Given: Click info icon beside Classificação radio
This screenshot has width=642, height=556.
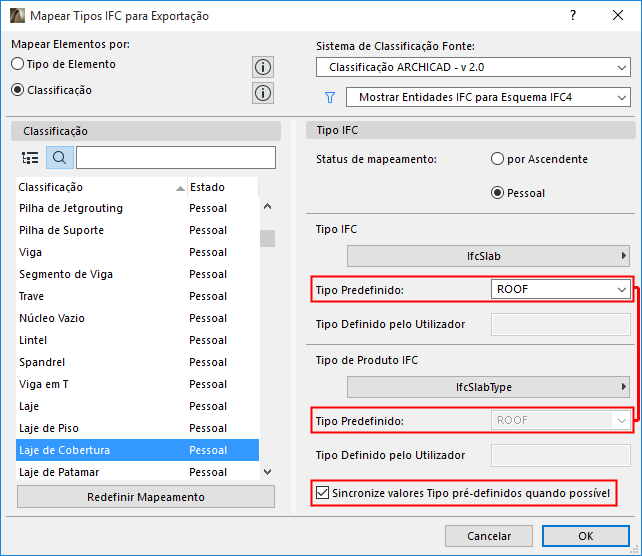Looking at the screenshot, I should (x=263, y=93).
